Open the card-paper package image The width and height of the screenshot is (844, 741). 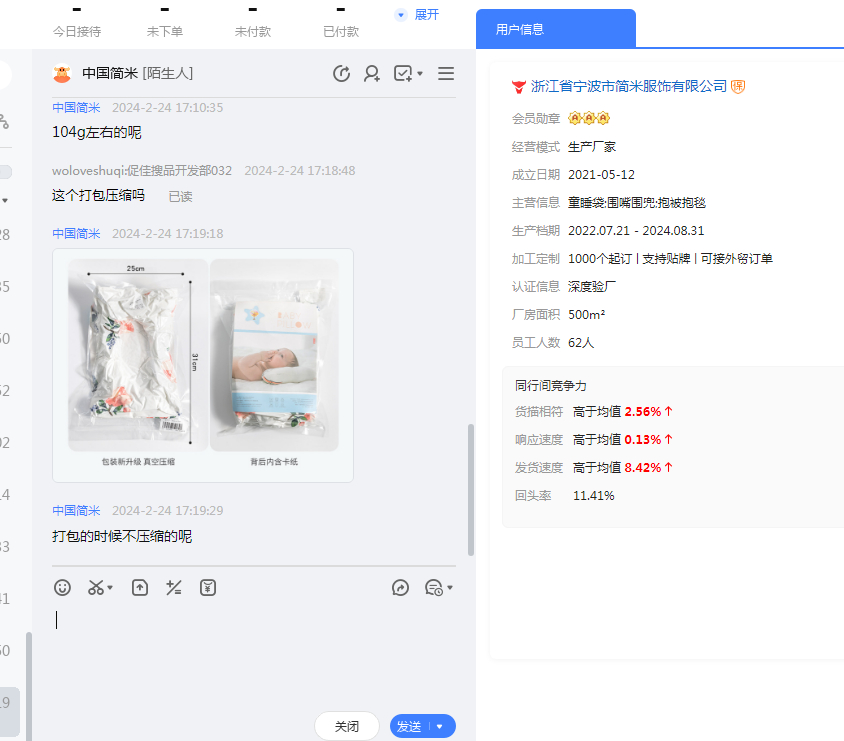(275, 355)
